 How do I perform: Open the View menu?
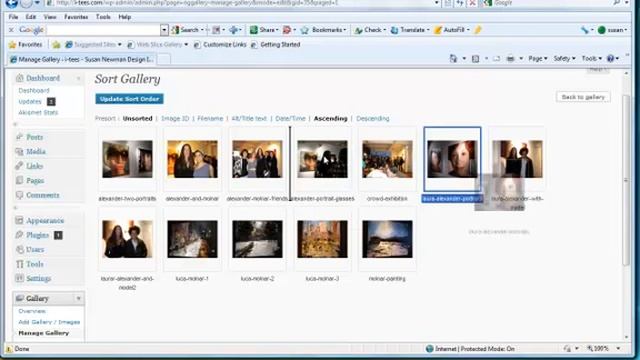tap(50, 17)
